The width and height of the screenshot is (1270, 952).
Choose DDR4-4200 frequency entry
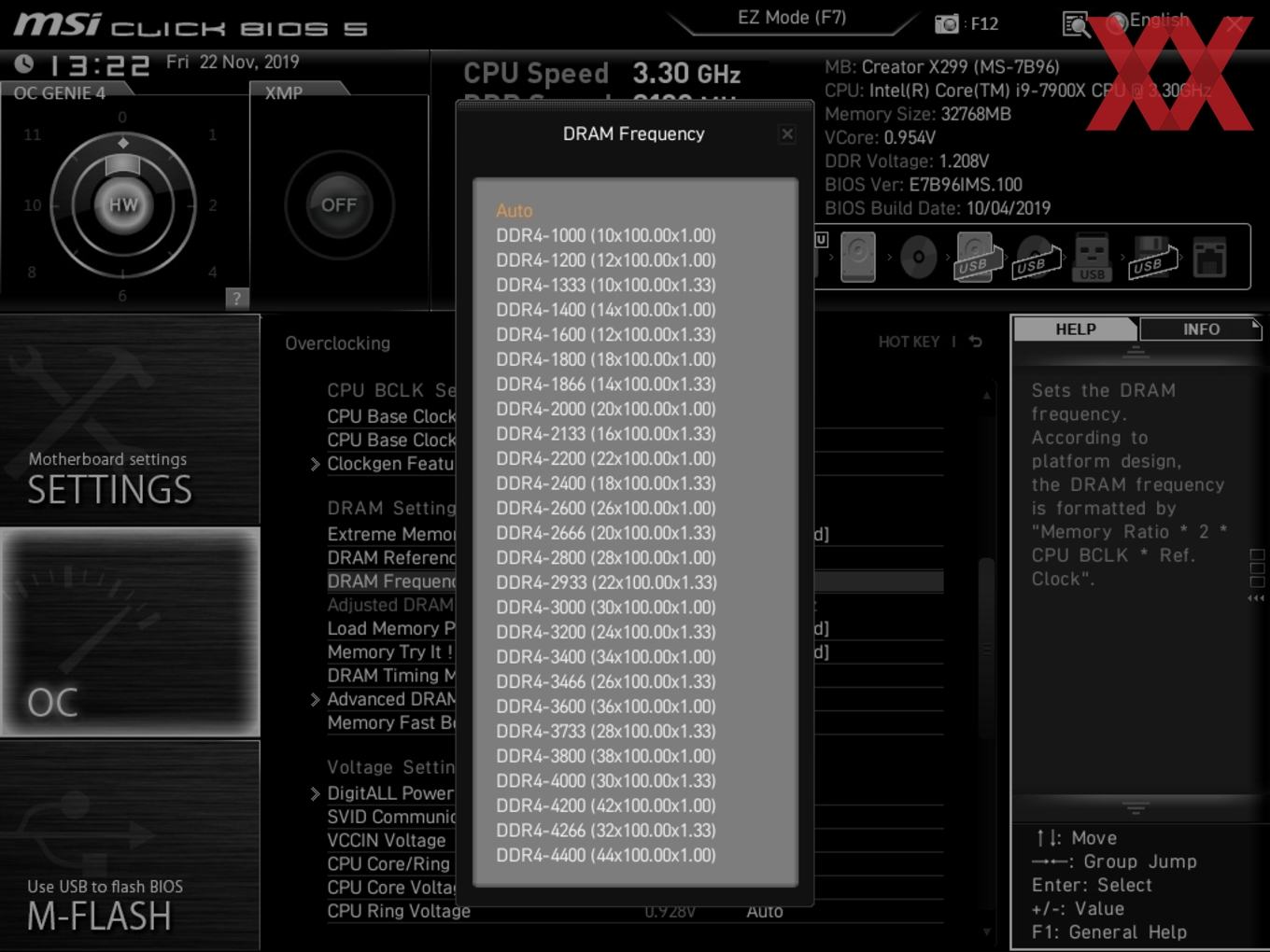point(606,805)
